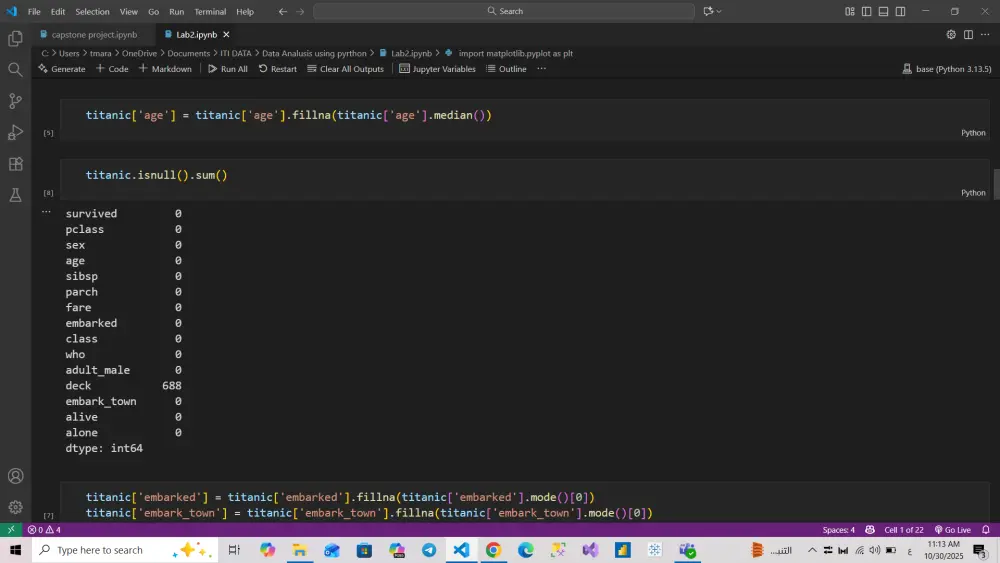
Task: Go forward using the navigation arrow
Action: (x=300, y=11)
